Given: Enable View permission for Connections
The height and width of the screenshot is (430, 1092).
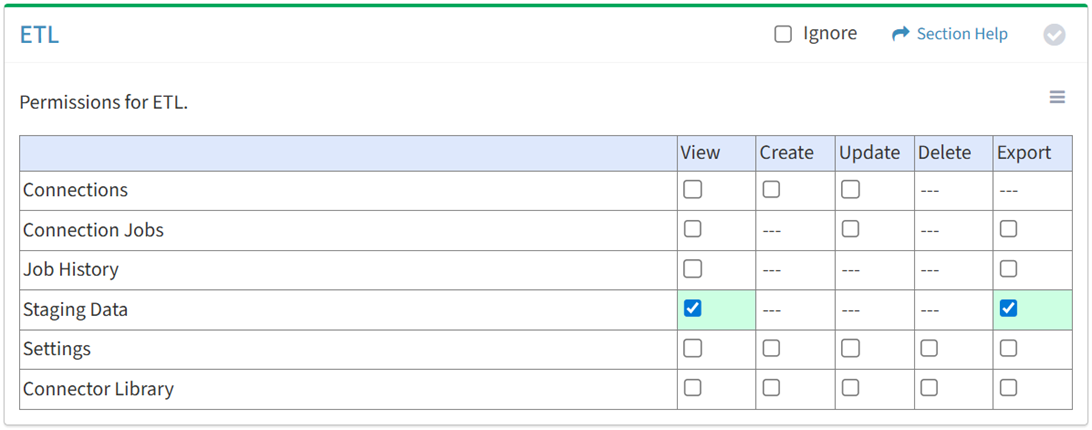Looking at the screenshot, I should tap(692, 189).
